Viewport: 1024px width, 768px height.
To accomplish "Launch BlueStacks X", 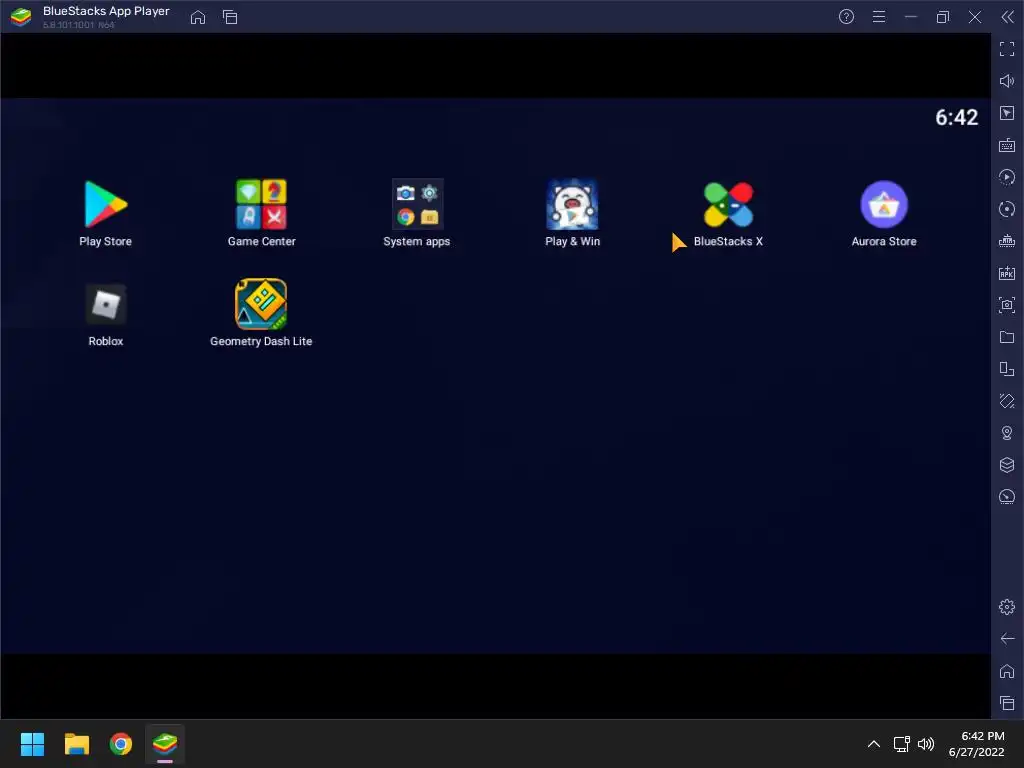I will point(728,204).
